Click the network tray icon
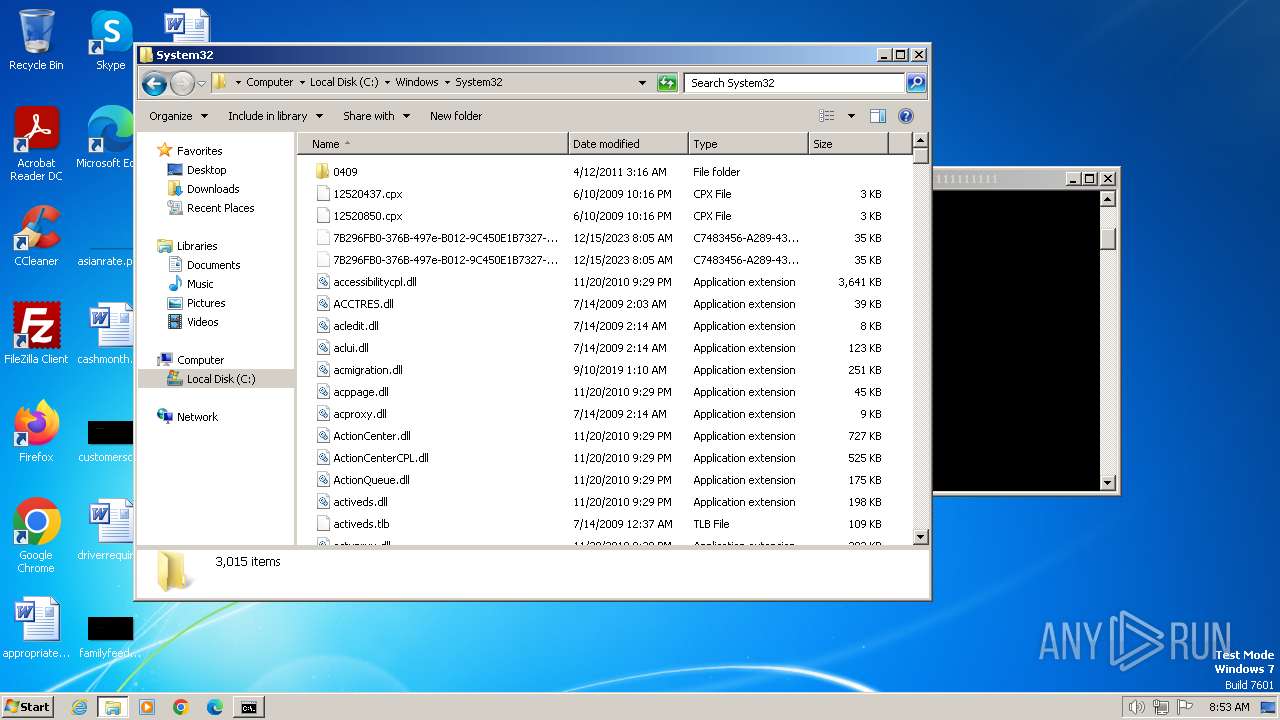The width and height of the screenshot is (1280, 720). 1161,707
